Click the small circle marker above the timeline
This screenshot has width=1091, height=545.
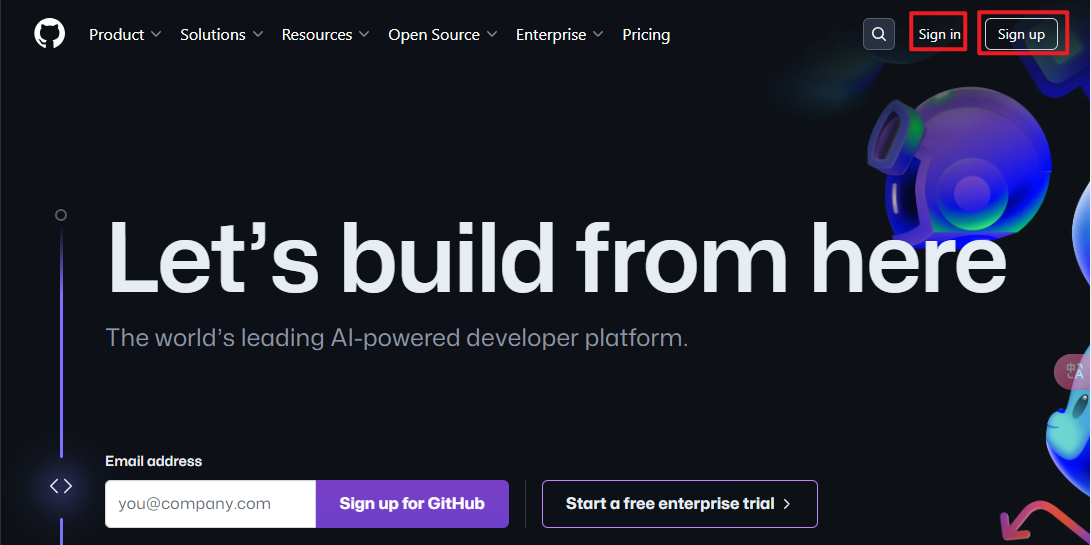coord(61,215)
